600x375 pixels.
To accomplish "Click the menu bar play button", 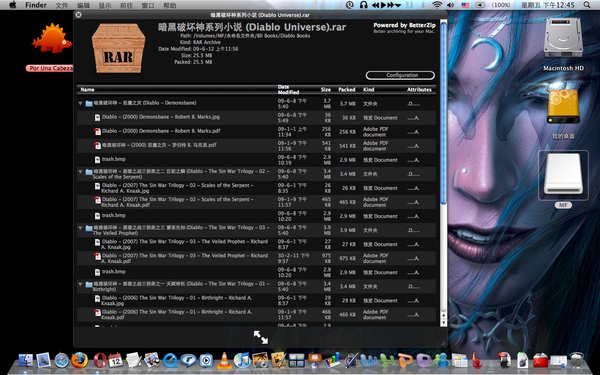I will [x=383, y=5].
